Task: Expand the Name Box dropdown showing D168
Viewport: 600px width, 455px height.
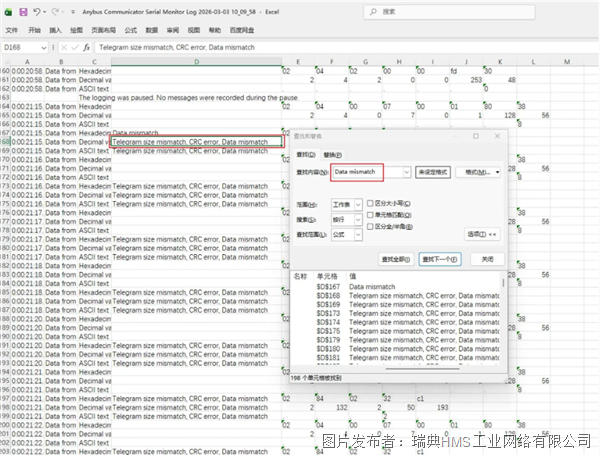Action: point(44,48)
